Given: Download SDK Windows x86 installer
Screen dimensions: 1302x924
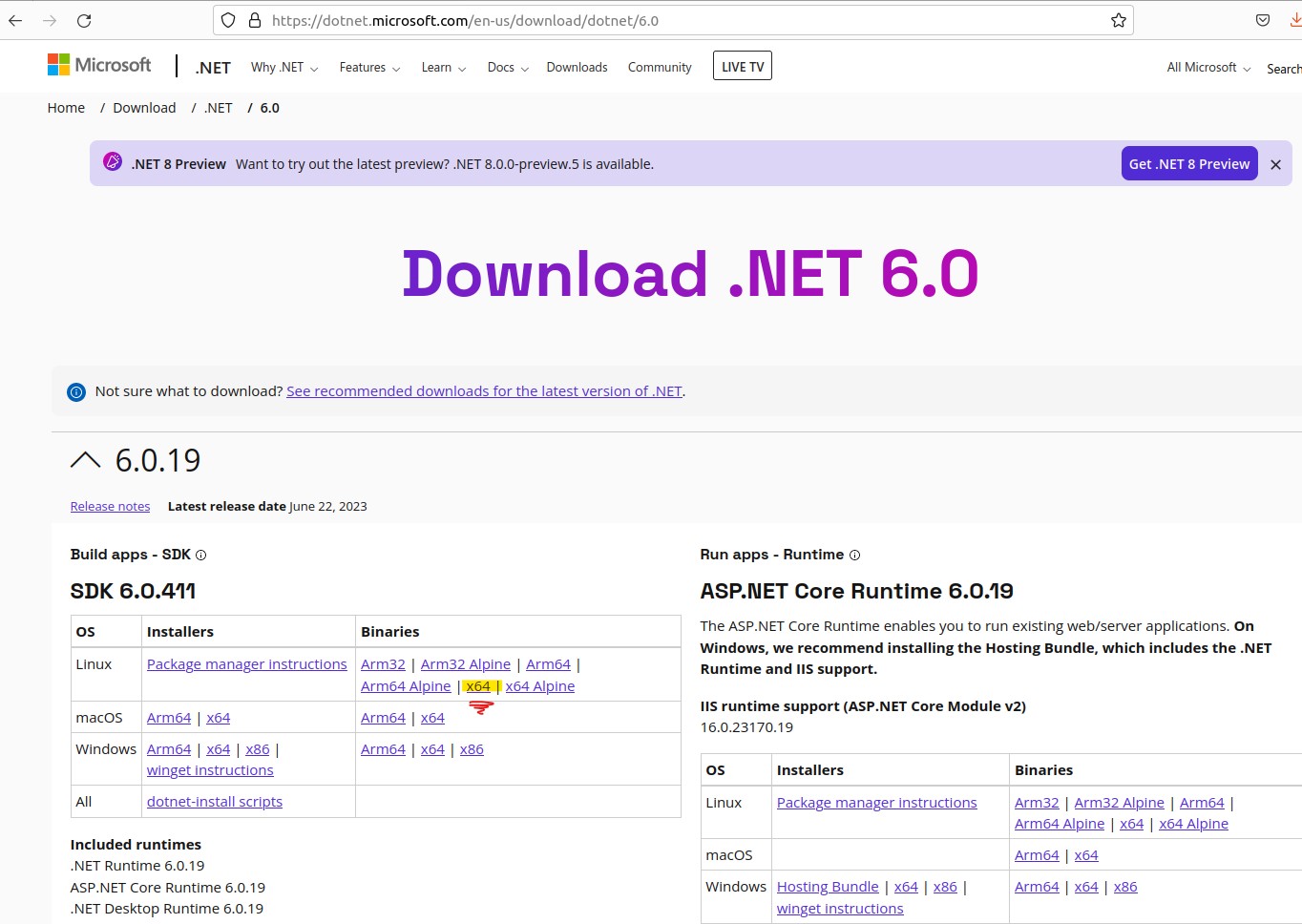Looking at the screenshot, I should click(258, 749).
